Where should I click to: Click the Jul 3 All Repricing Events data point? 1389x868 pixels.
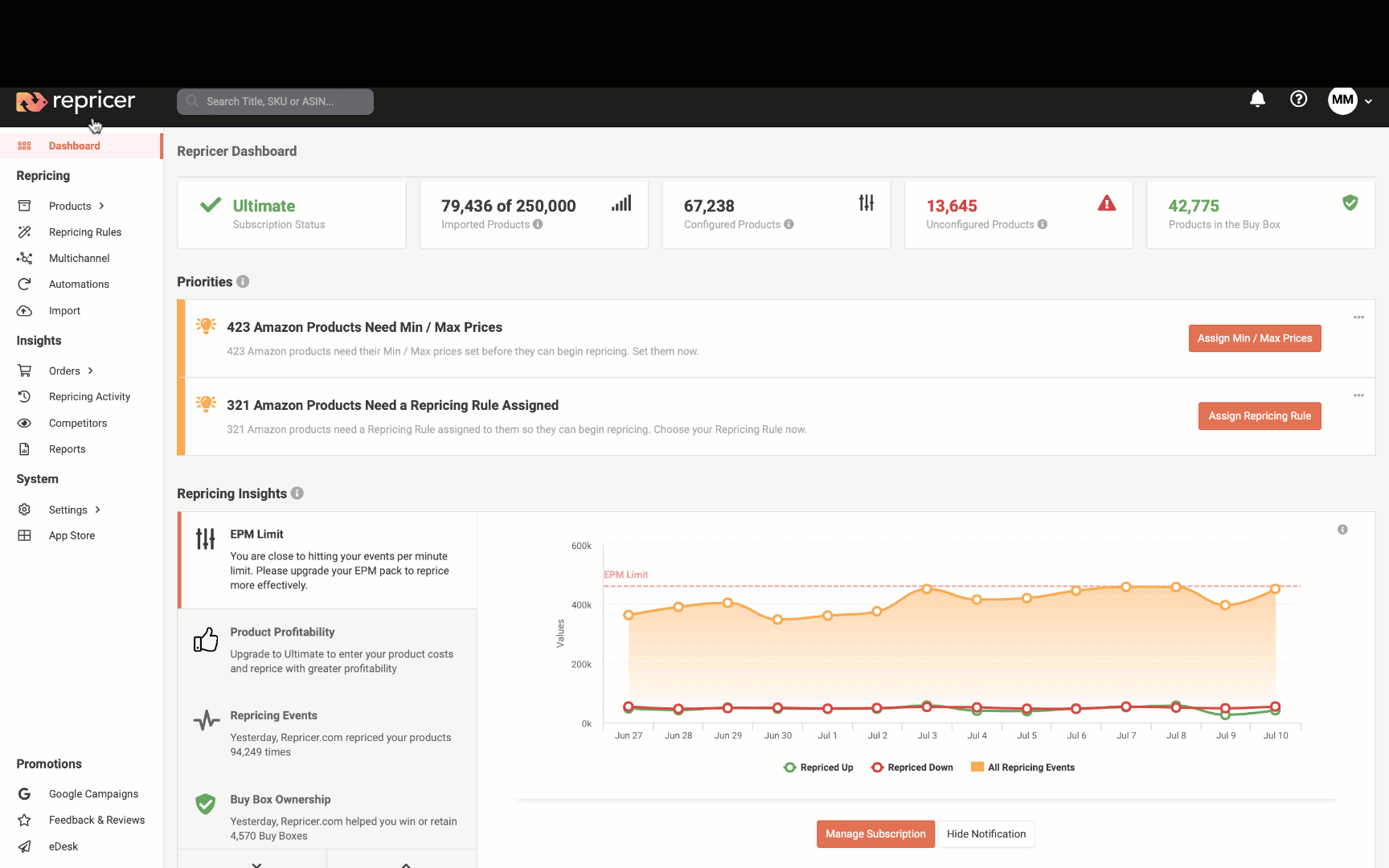tap(927, 589)
